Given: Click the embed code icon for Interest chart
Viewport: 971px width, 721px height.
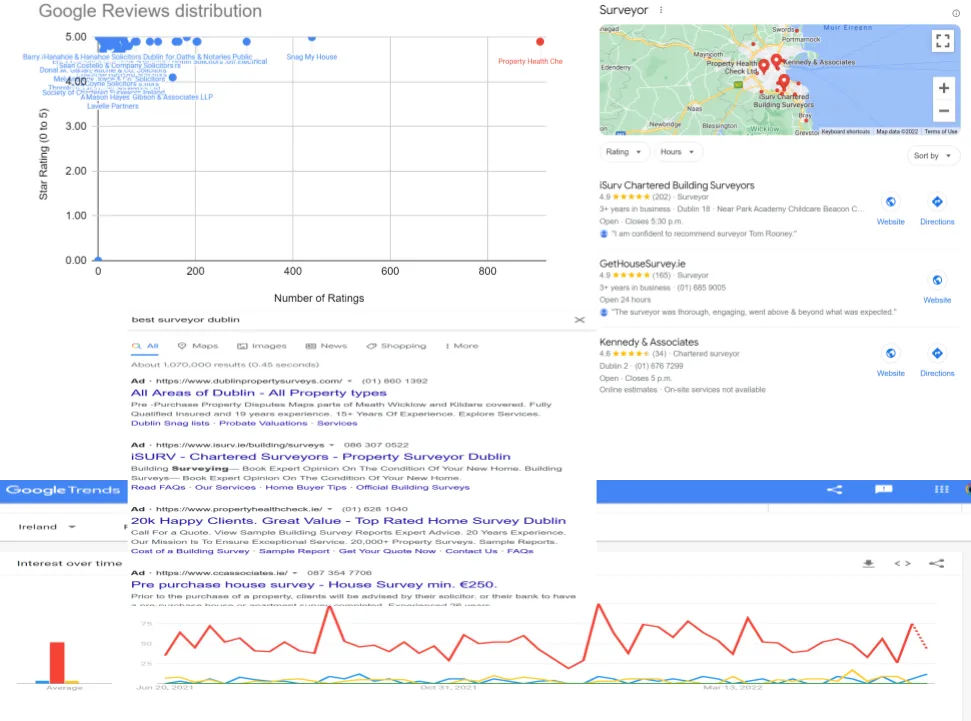Looking at the screenshot, I should pyautogui.click(x=902, y=563).
